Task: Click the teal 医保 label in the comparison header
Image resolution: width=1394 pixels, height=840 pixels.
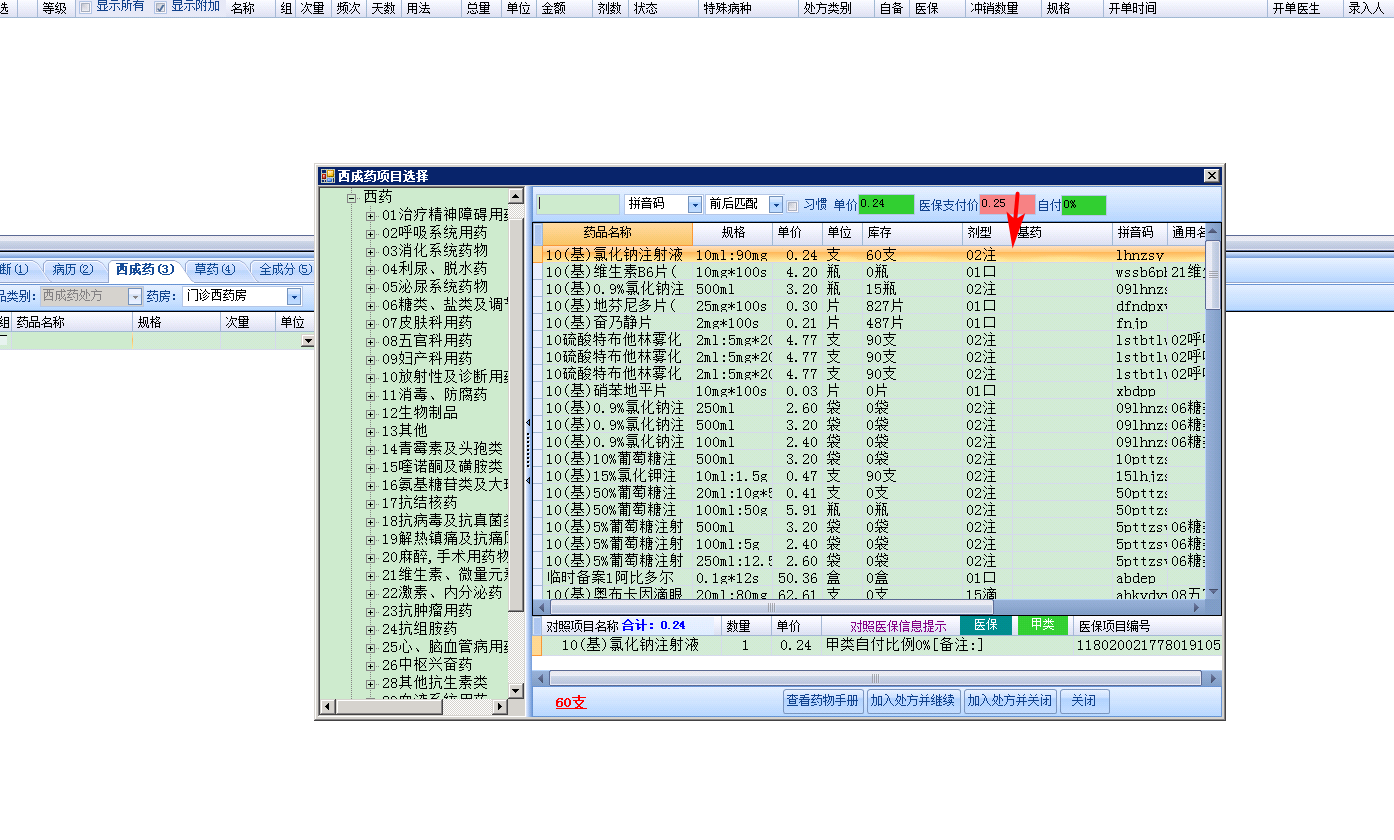Action: pyautogui.click(x=986, y=625)
